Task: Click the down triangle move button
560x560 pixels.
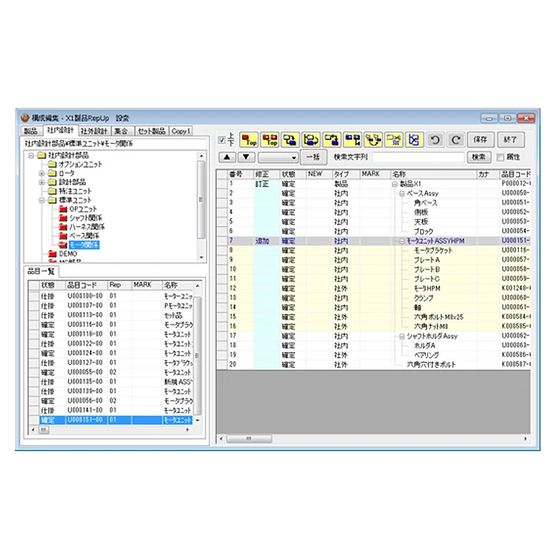Action: tap(246, 157)
